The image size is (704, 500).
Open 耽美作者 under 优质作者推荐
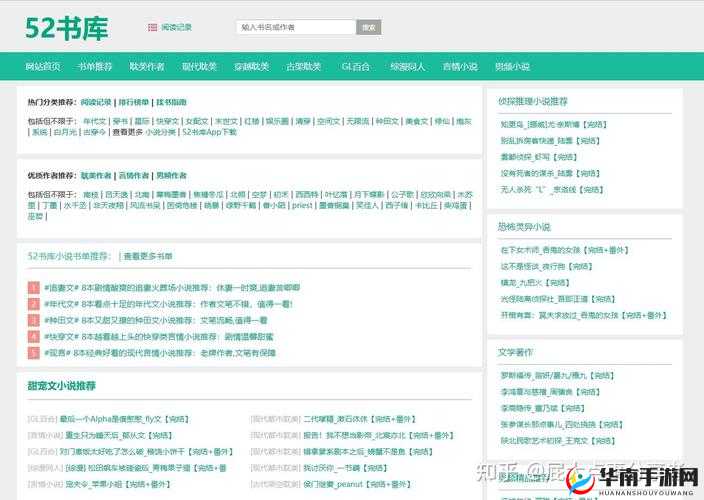pos(96,175)
